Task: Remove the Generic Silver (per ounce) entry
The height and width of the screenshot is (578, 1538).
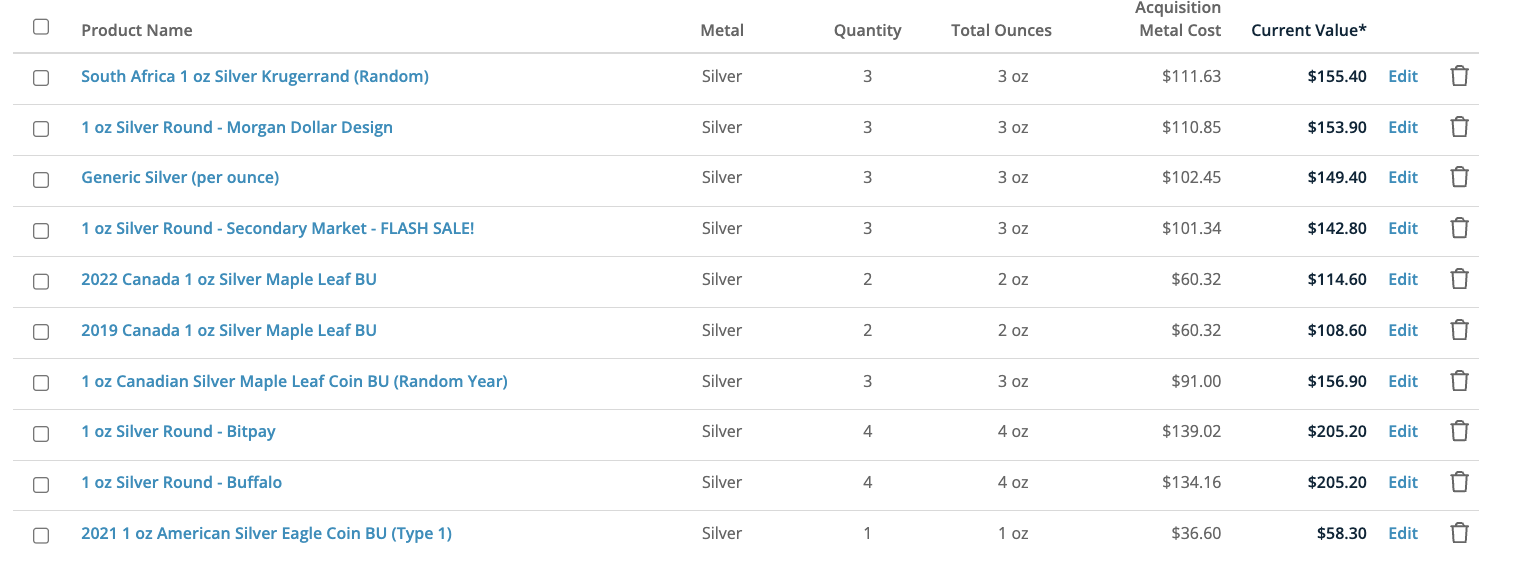Action: (x=1459, y=177)
